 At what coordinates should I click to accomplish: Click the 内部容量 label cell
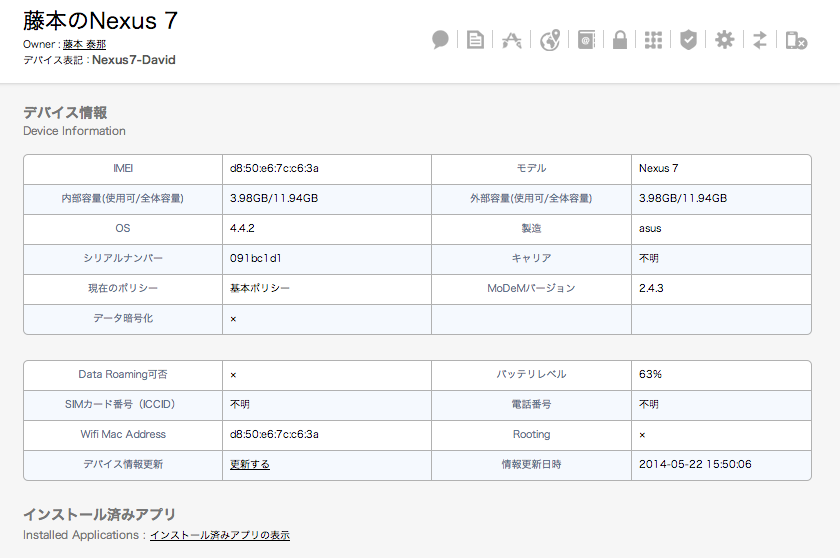click(123, 198)
